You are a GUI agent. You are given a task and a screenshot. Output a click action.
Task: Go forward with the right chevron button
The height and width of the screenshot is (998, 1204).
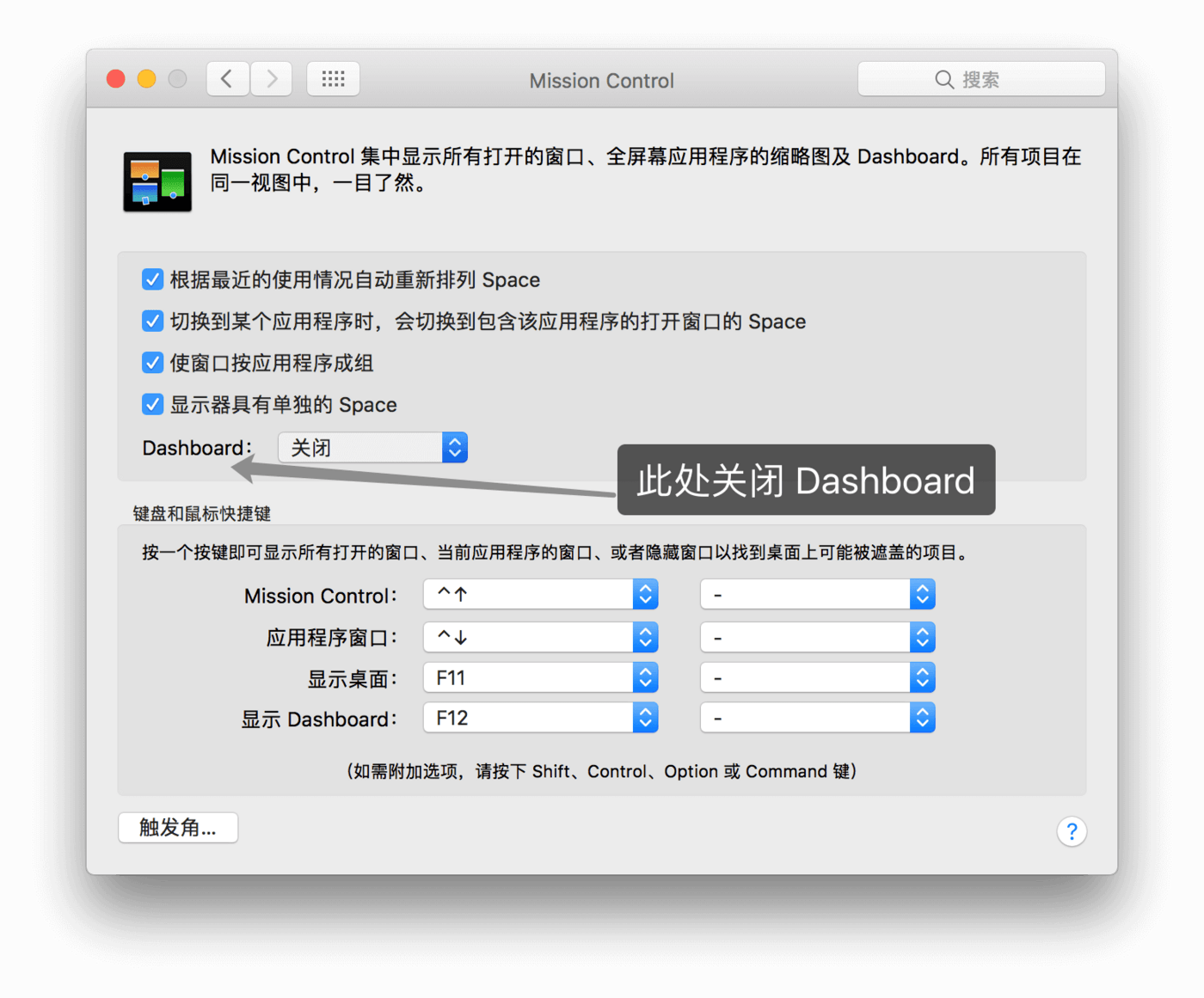272,79
